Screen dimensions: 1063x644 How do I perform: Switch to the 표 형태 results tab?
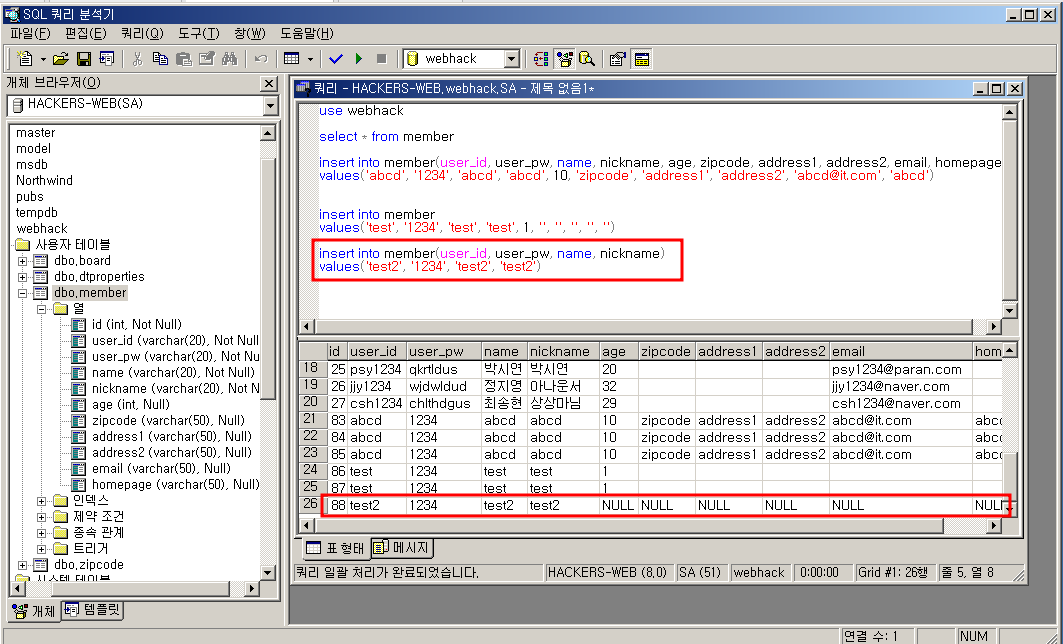[x=335, y=548]
